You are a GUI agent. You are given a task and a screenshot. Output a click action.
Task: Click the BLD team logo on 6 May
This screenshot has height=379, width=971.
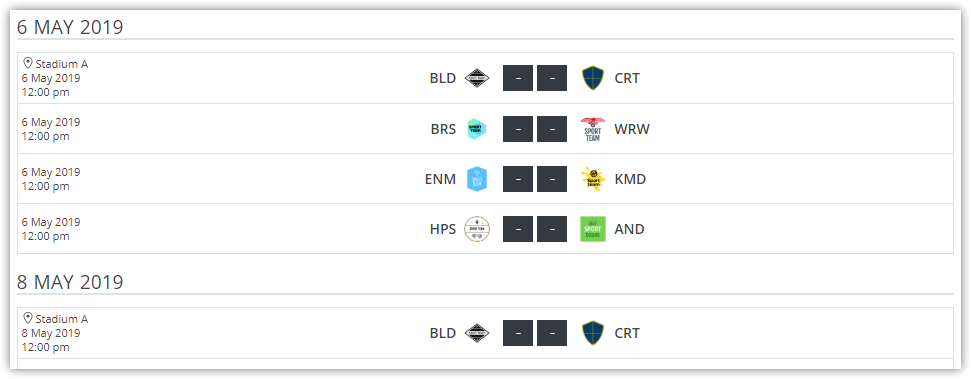click(x=477, y=78)
